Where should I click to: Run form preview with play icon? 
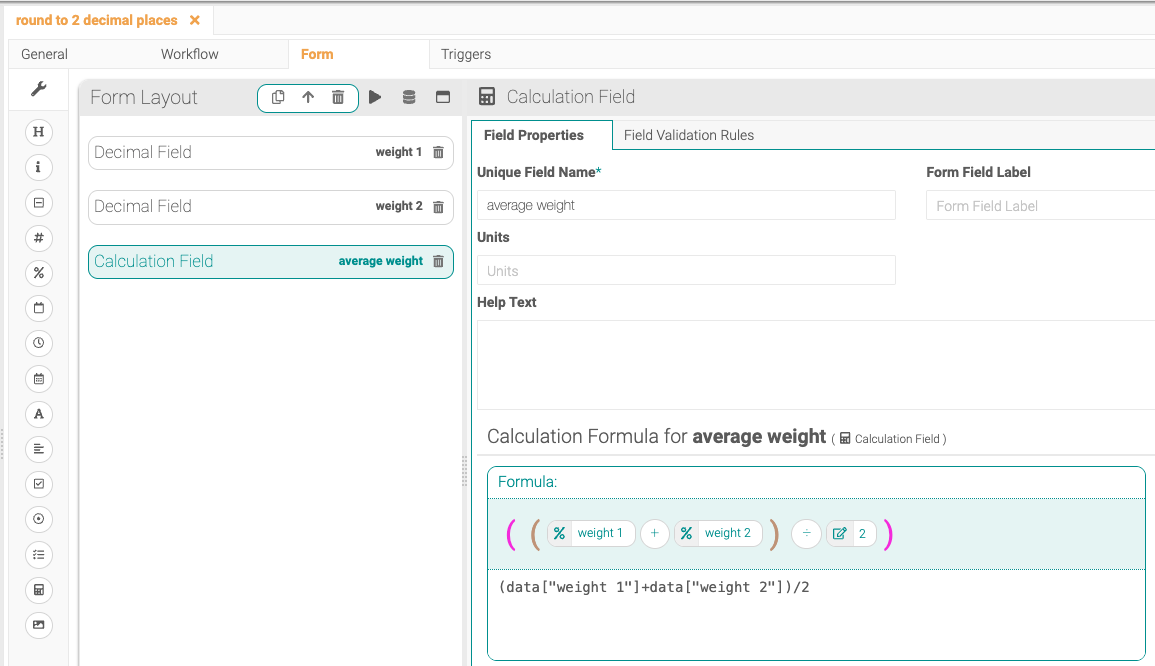375,97
